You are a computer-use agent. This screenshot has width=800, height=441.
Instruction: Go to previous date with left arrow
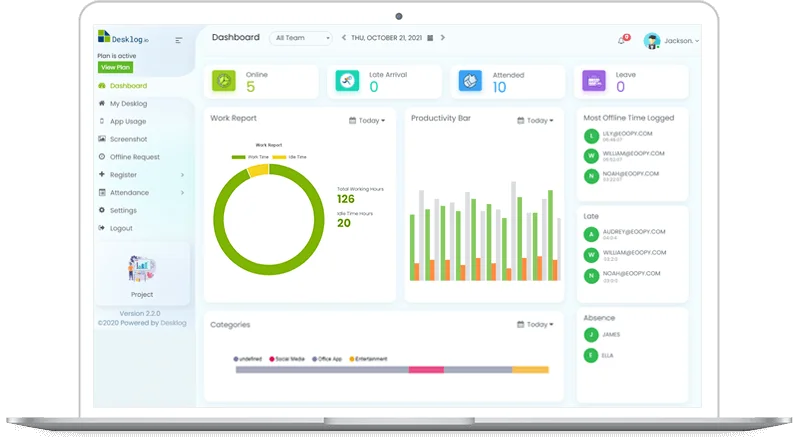(344, 38)
